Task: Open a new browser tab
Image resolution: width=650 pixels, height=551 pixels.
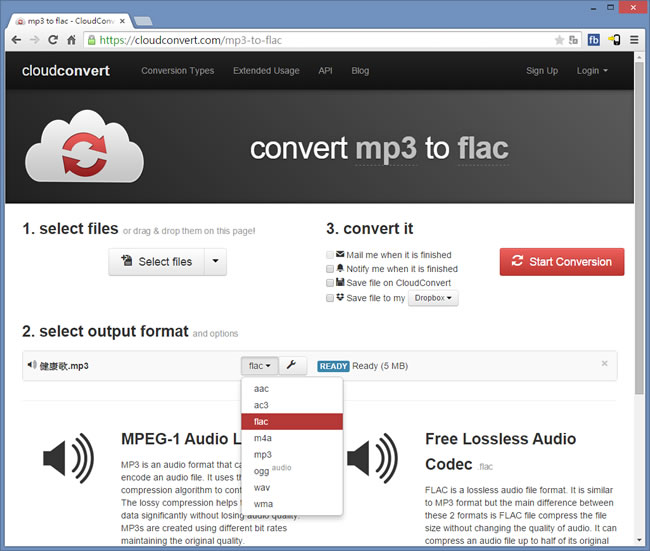Action: [143, 21]
